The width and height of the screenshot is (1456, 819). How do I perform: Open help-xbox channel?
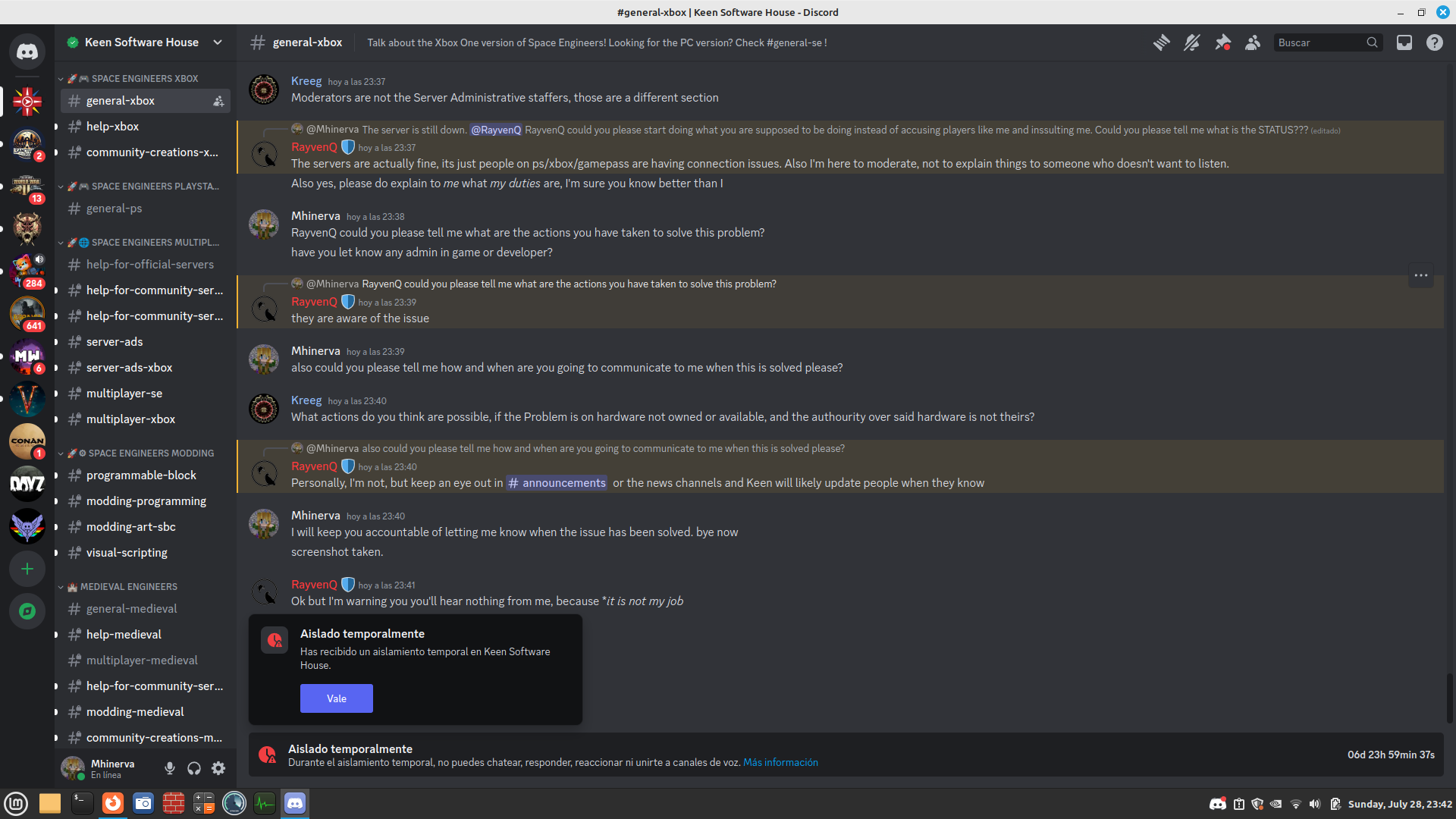click(112, 127)
